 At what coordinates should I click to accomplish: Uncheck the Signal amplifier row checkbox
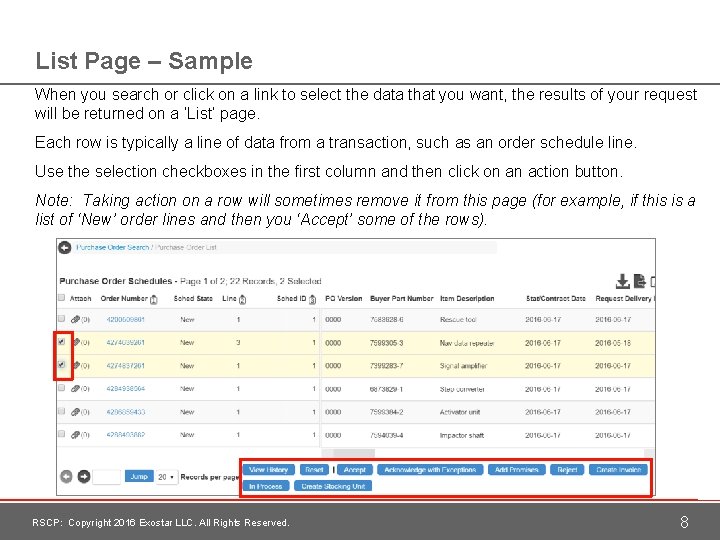pos(62,365)
